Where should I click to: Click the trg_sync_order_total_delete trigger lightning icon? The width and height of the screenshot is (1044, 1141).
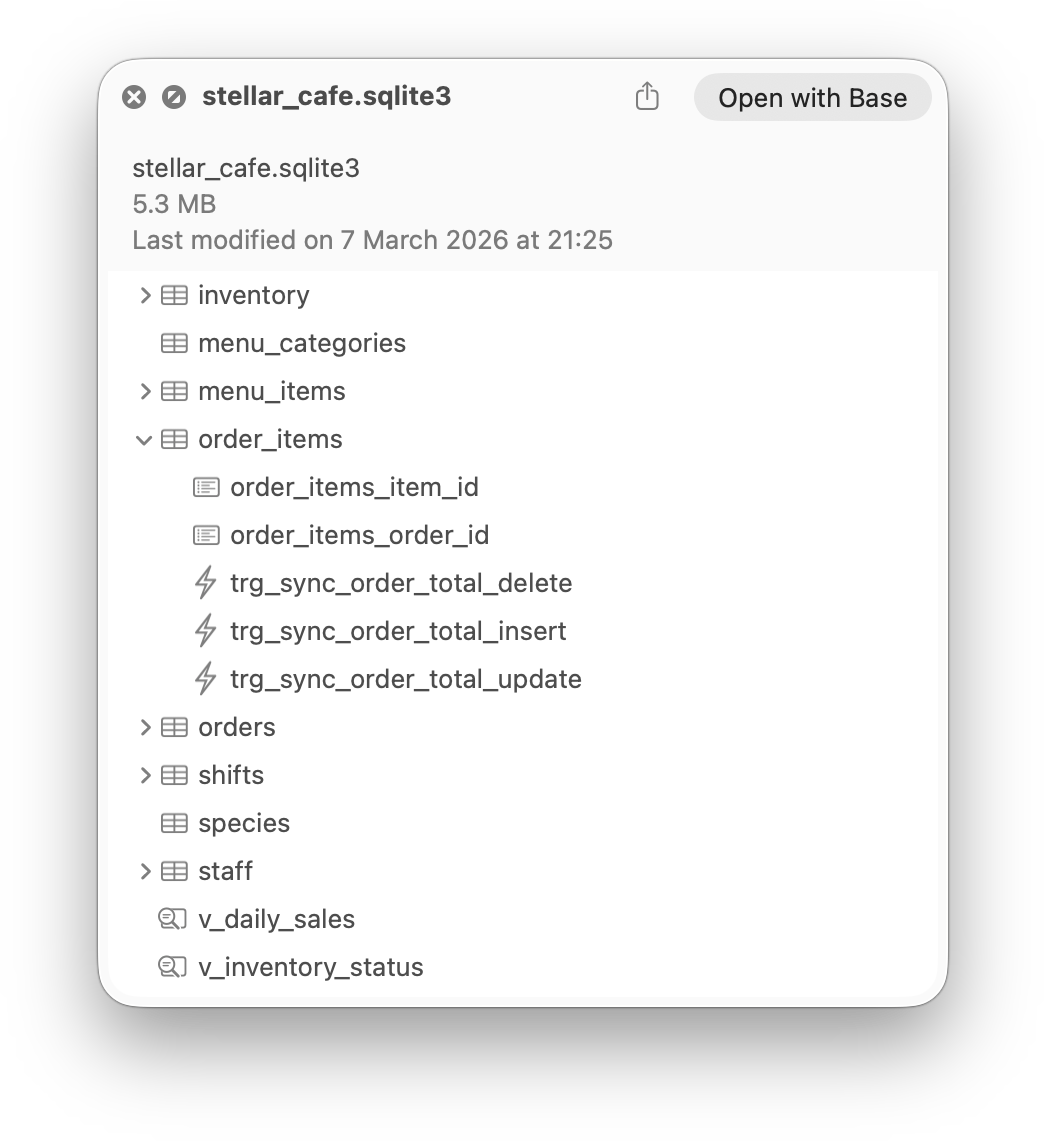205,583
